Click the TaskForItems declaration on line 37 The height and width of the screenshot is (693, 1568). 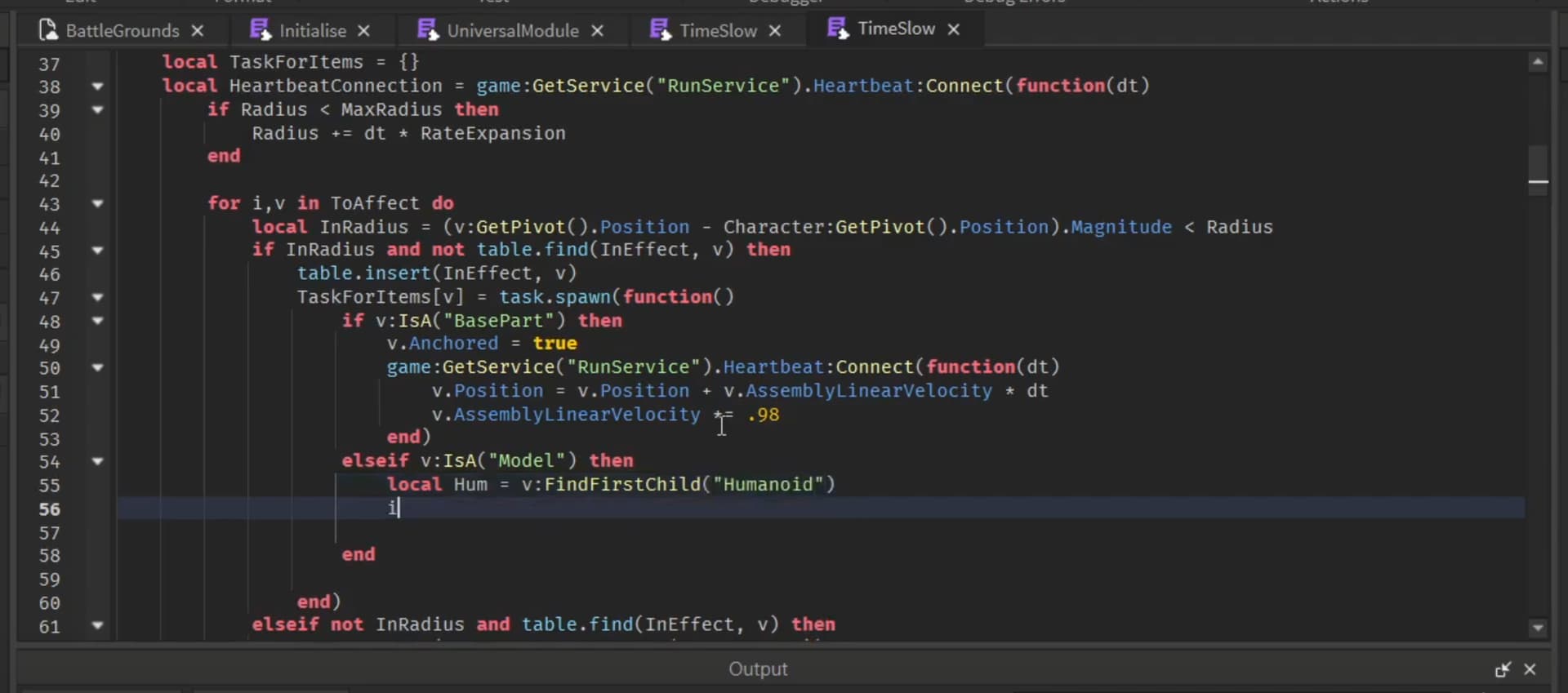point(296,62)
